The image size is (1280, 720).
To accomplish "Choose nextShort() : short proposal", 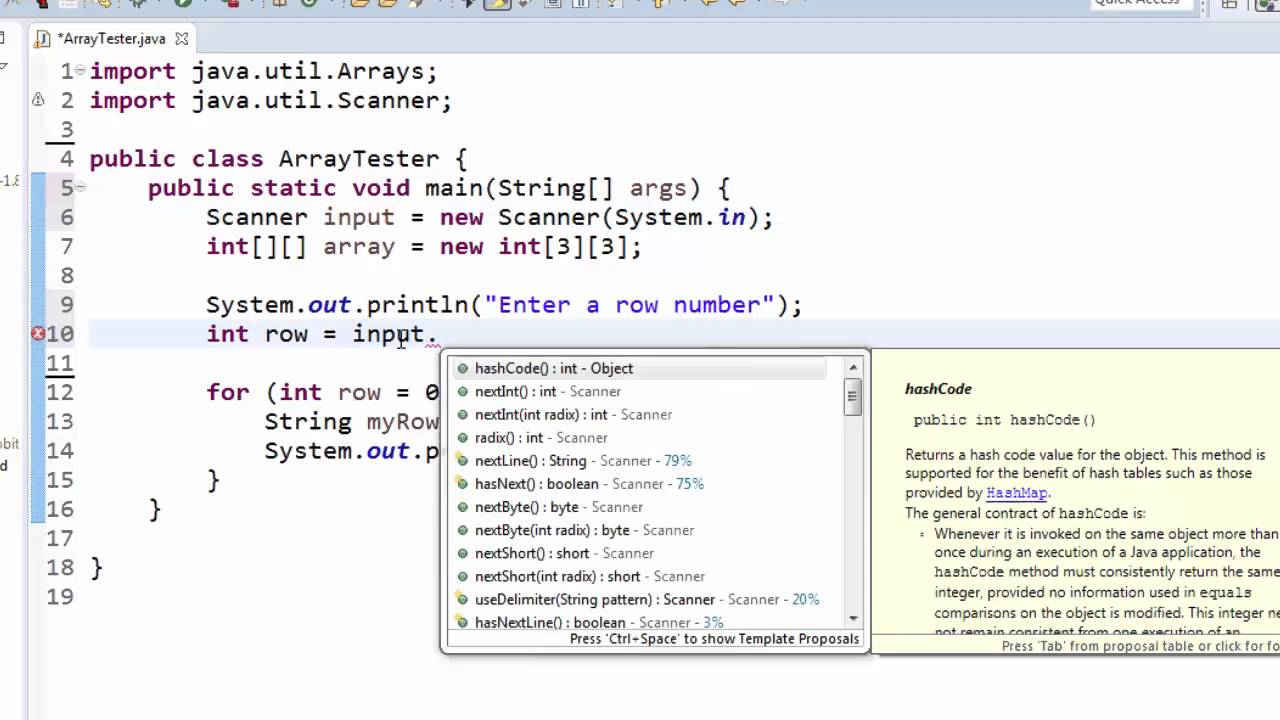I will 640,553.
